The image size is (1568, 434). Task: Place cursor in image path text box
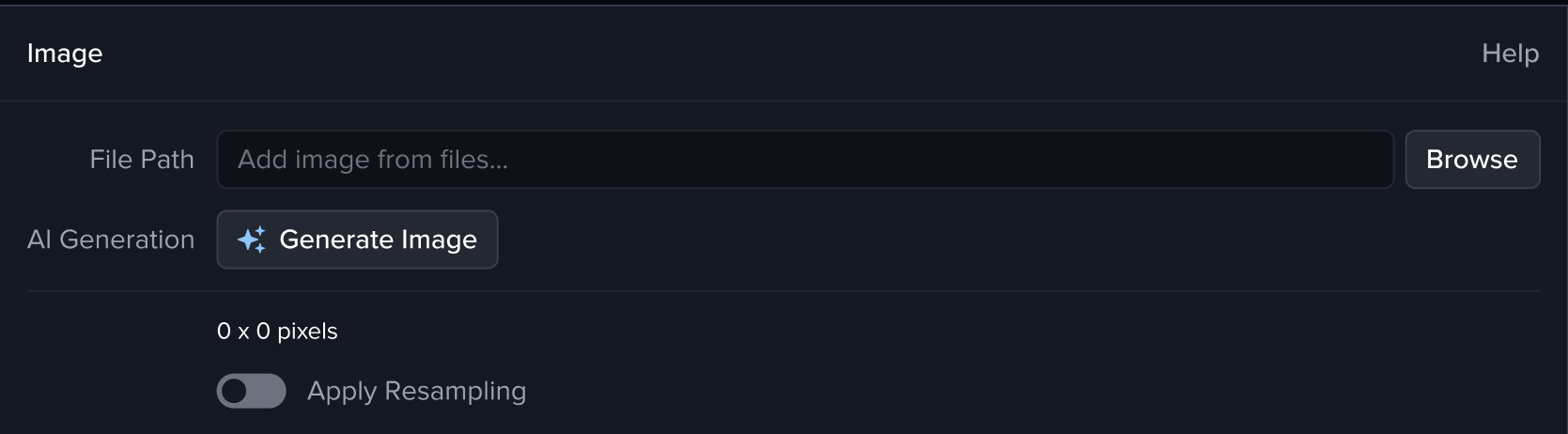tap(804, 160)
